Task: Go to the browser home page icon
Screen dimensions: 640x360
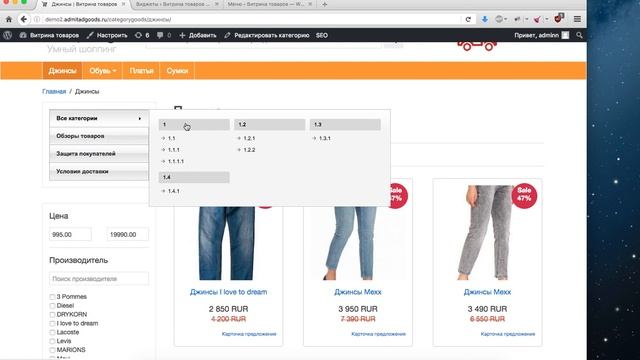Action: [x=9, y=19]
